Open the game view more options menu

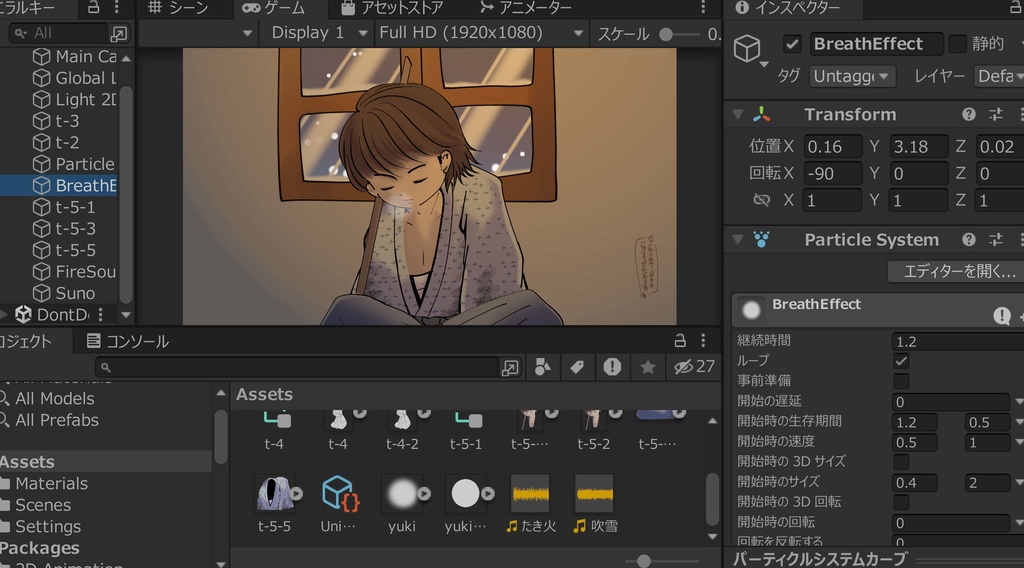click(x=703, y=8)
